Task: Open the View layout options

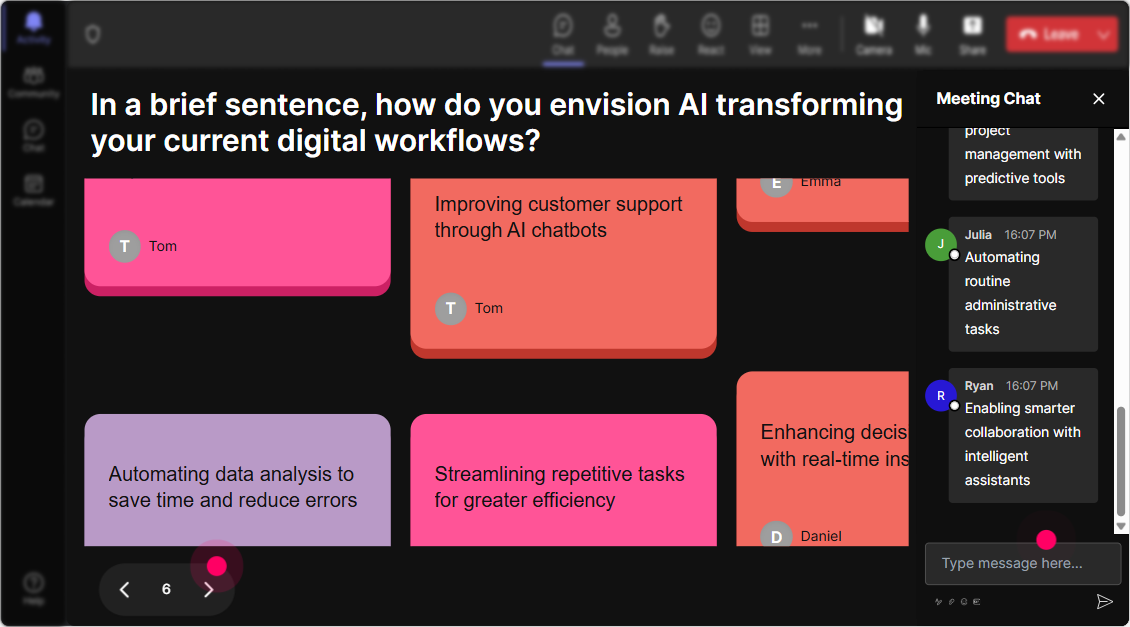Action: pyautogui.click(x=760, y=35)
